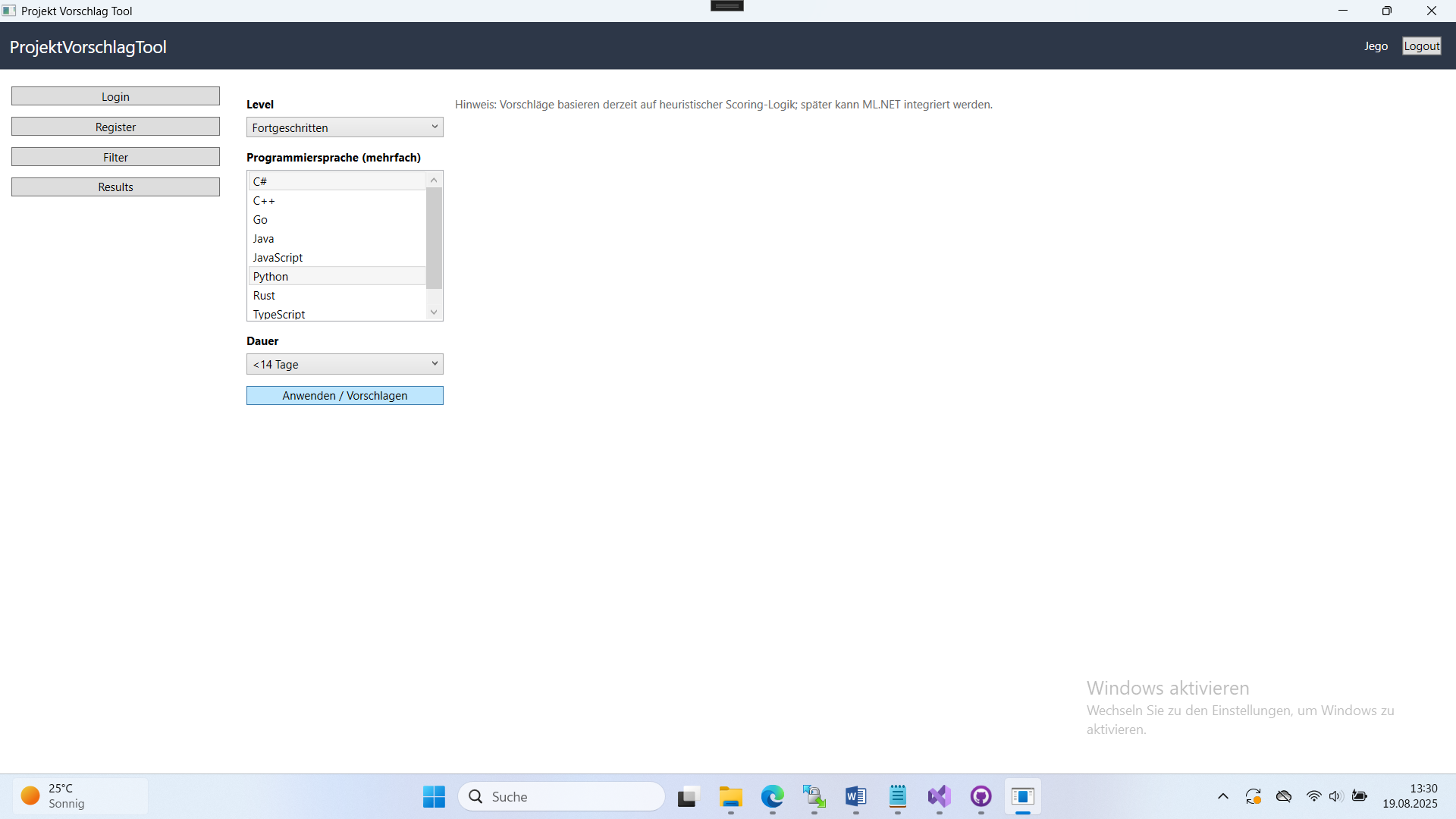Expand hidden icons in the system tray

click(x=1222, y=796)
